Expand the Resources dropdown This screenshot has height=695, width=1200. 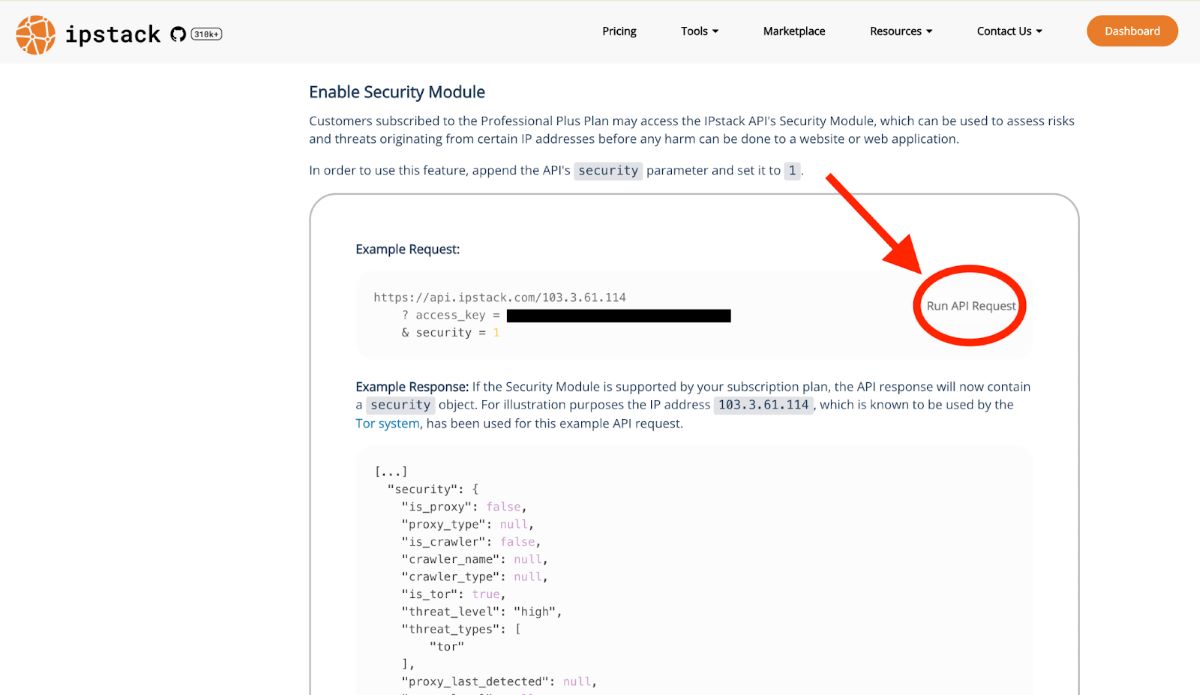point(900,31)
